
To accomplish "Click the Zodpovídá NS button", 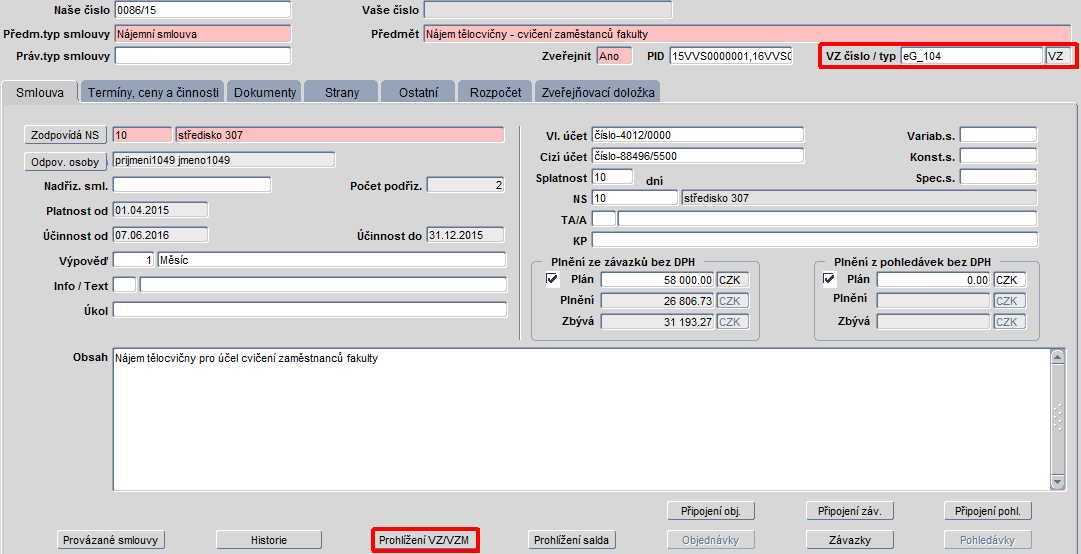I will click(x=65, y=135).
